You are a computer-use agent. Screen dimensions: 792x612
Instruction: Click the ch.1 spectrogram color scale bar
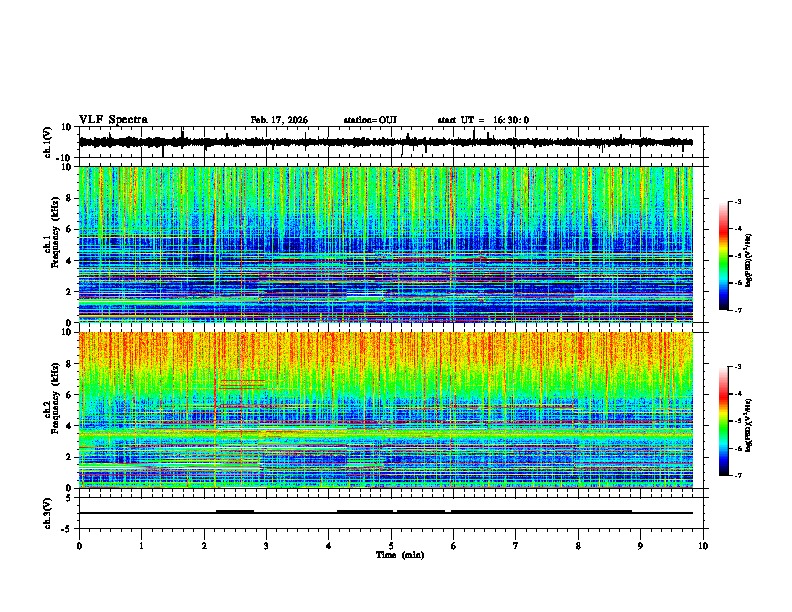(723, 256)
